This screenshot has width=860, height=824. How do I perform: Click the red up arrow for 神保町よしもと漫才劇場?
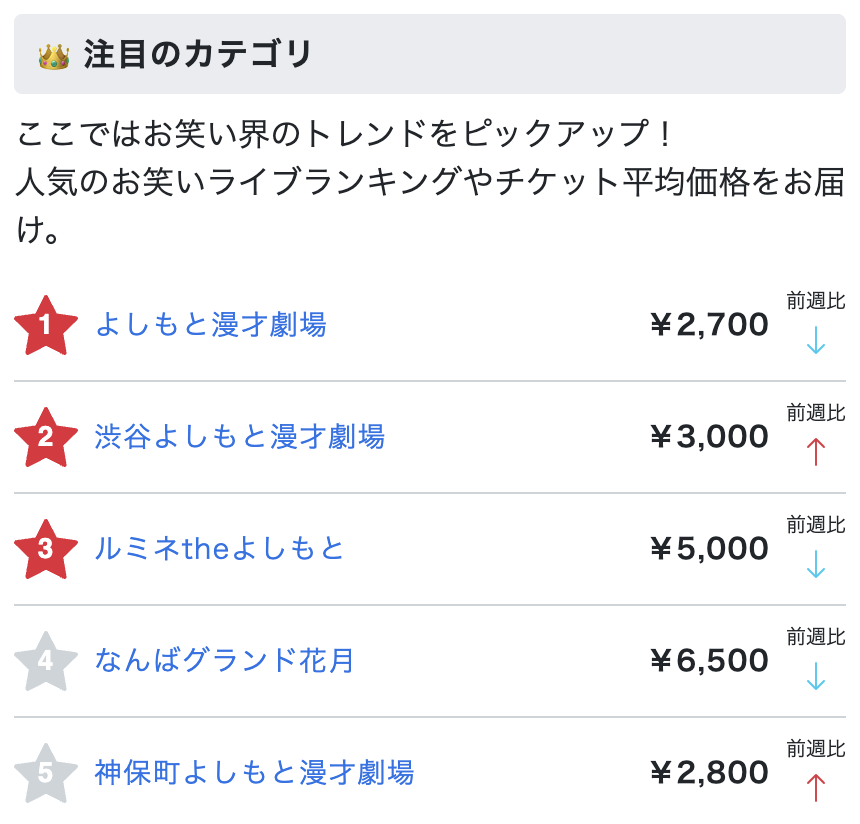point(816,789)
